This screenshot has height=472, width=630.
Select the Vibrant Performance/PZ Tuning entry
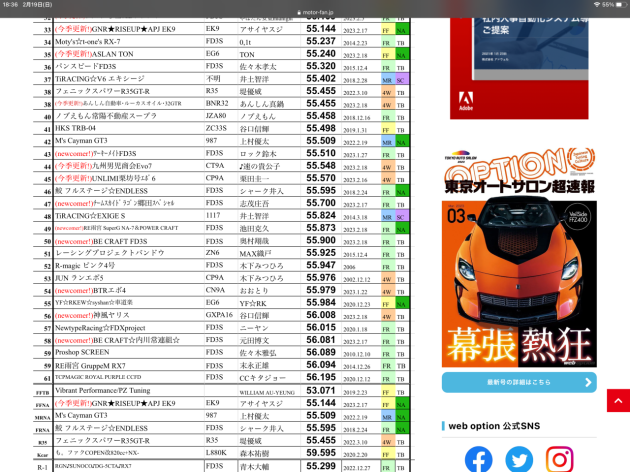102,390
